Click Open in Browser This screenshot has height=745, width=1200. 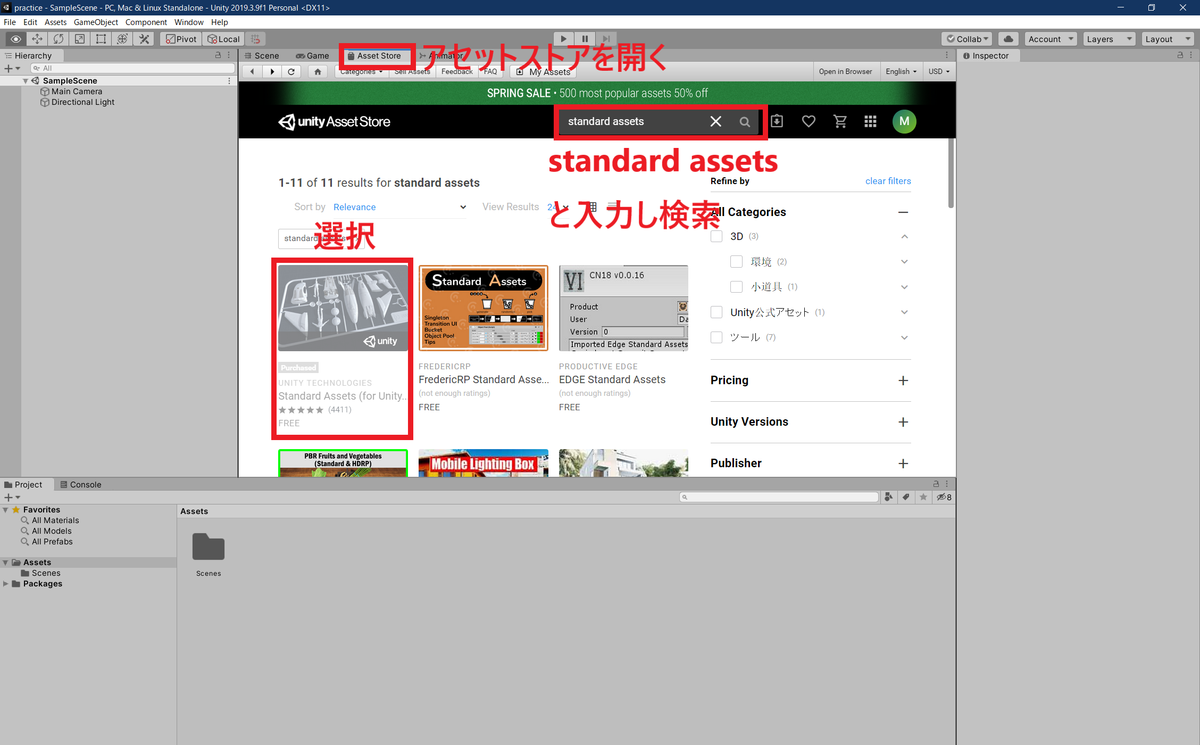pyautogui.click(x=845, y=72)
